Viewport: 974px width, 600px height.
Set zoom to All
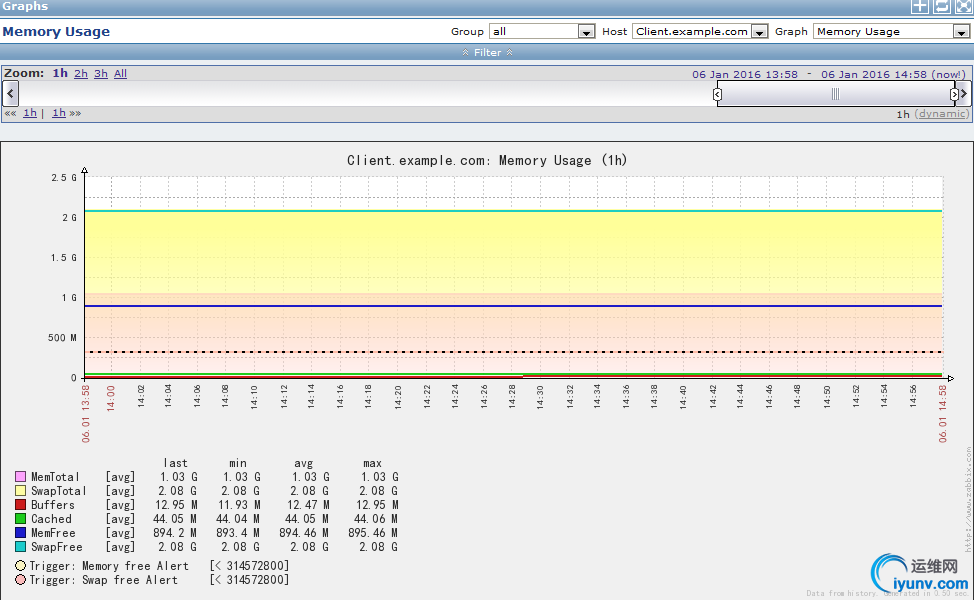click(x=120, y=74)
